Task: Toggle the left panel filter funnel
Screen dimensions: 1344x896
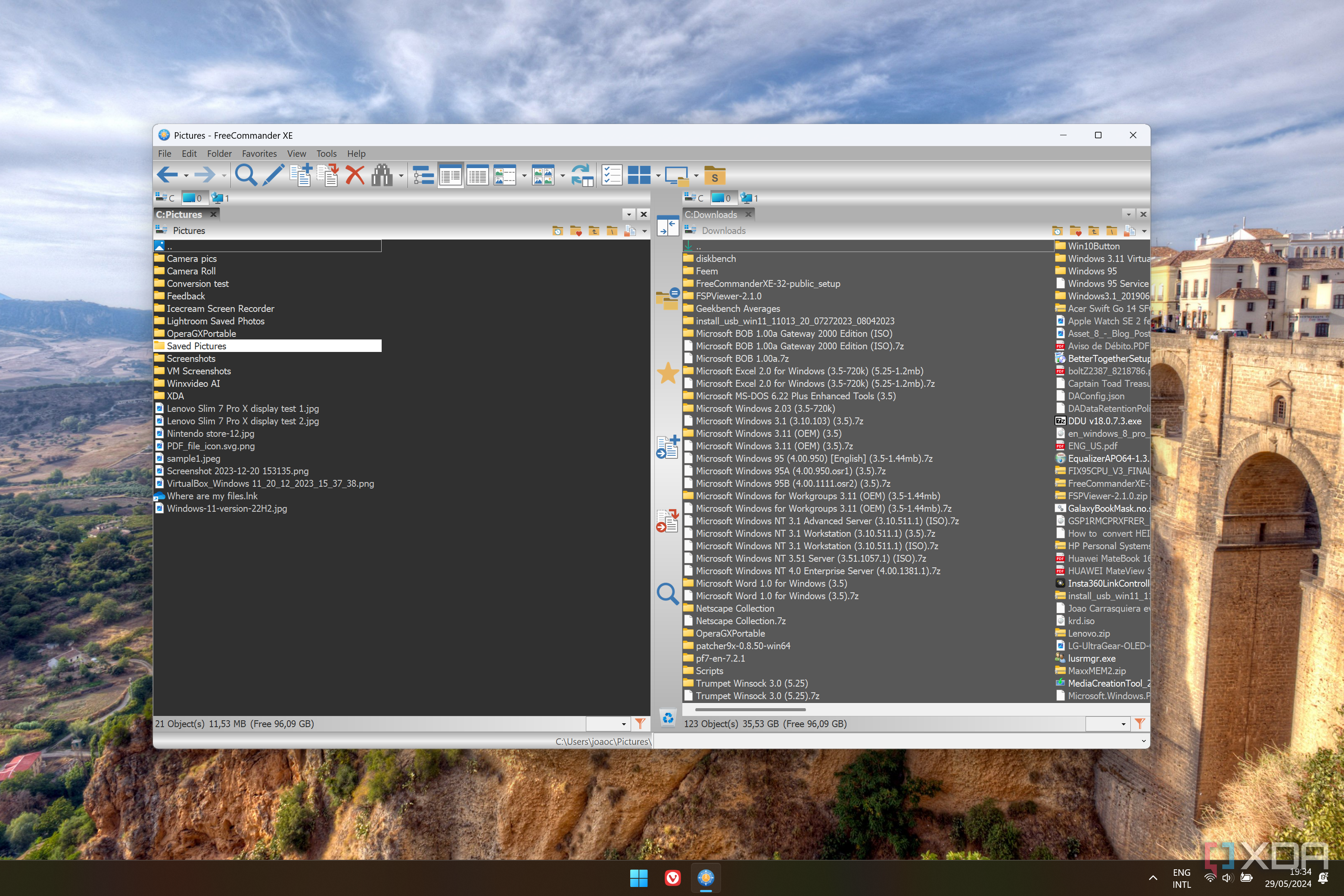Action: click(x=640, y=723)
